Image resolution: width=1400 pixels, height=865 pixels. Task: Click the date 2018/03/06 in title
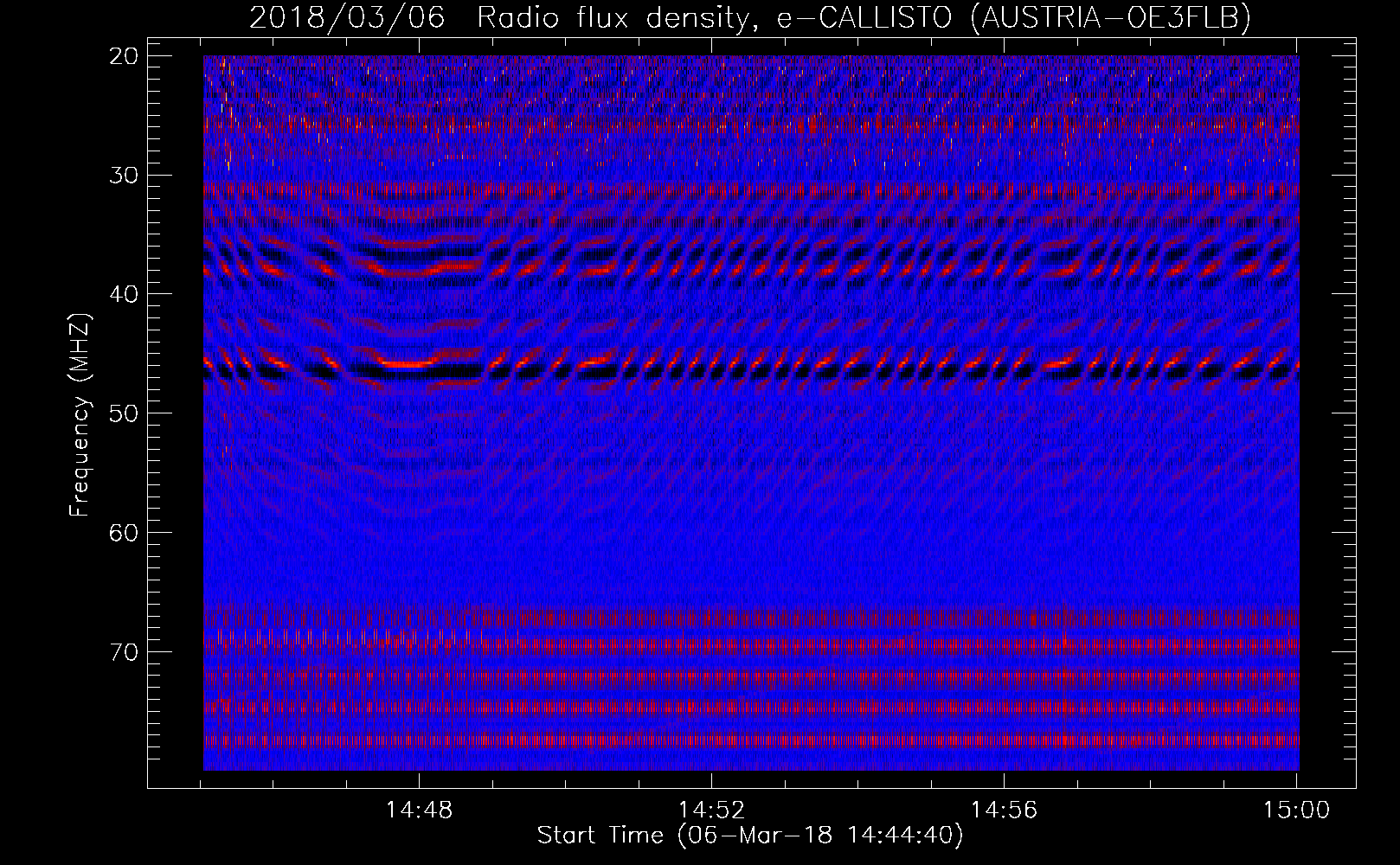[x=347, y=17]
